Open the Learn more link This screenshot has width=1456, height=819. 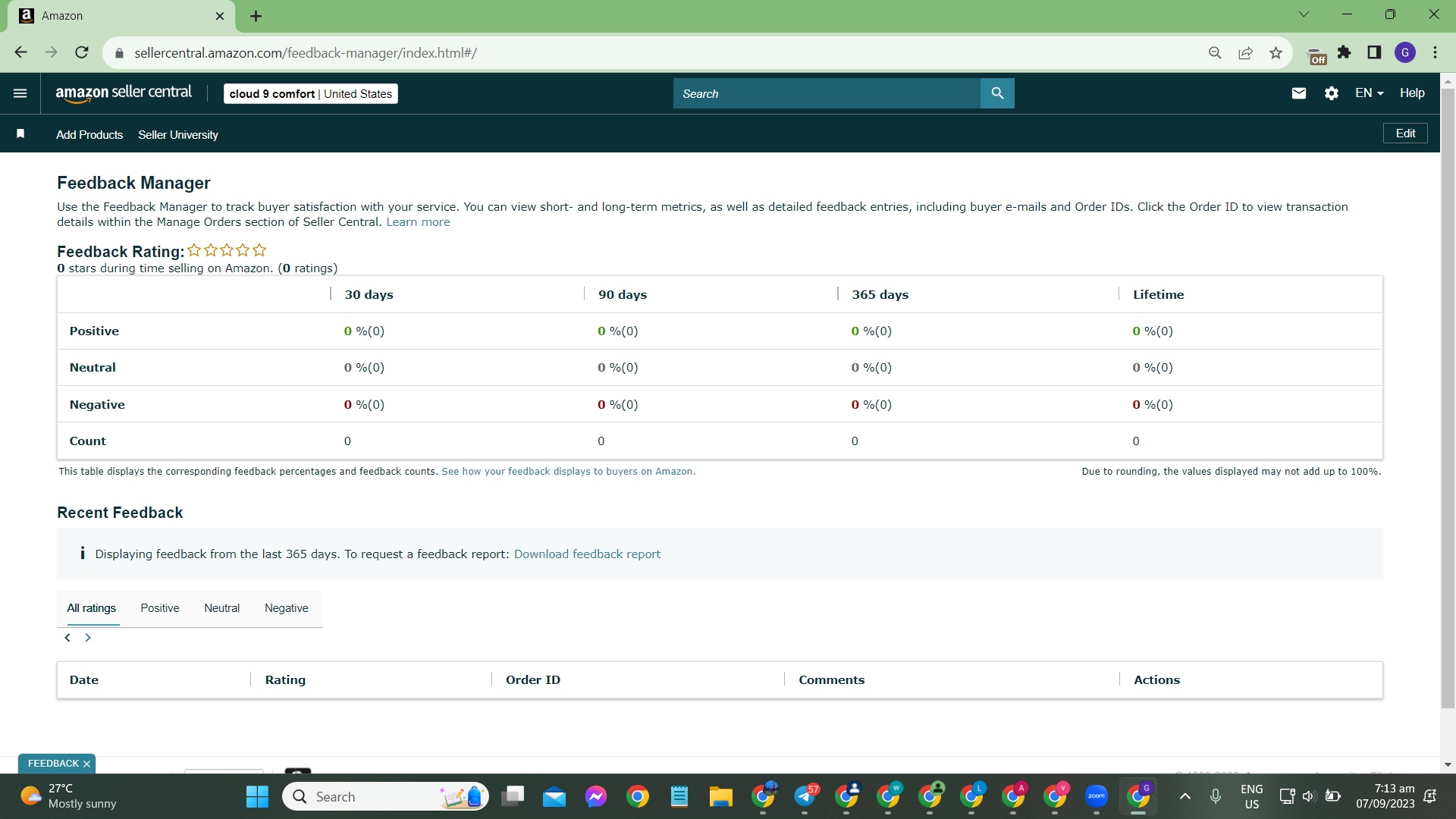(x=418, y=222)
